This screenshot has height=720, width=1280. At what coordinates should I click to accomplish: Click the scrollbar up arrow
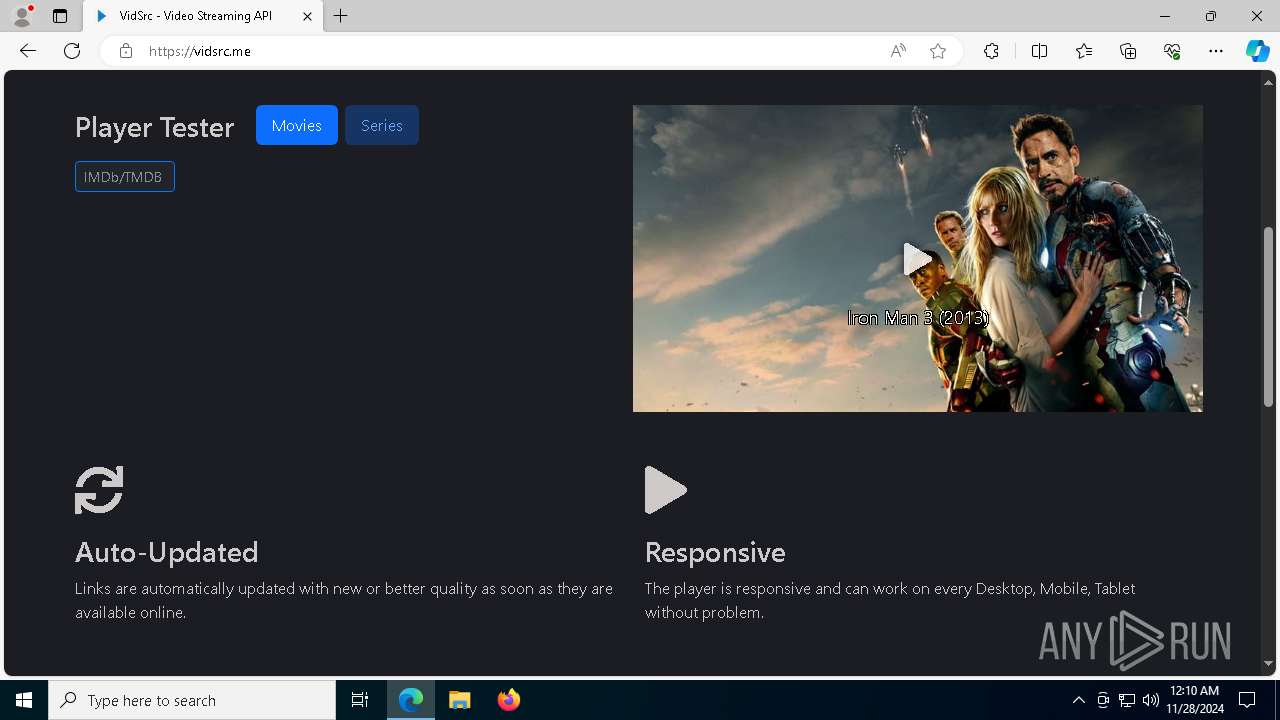(1268, 81)
